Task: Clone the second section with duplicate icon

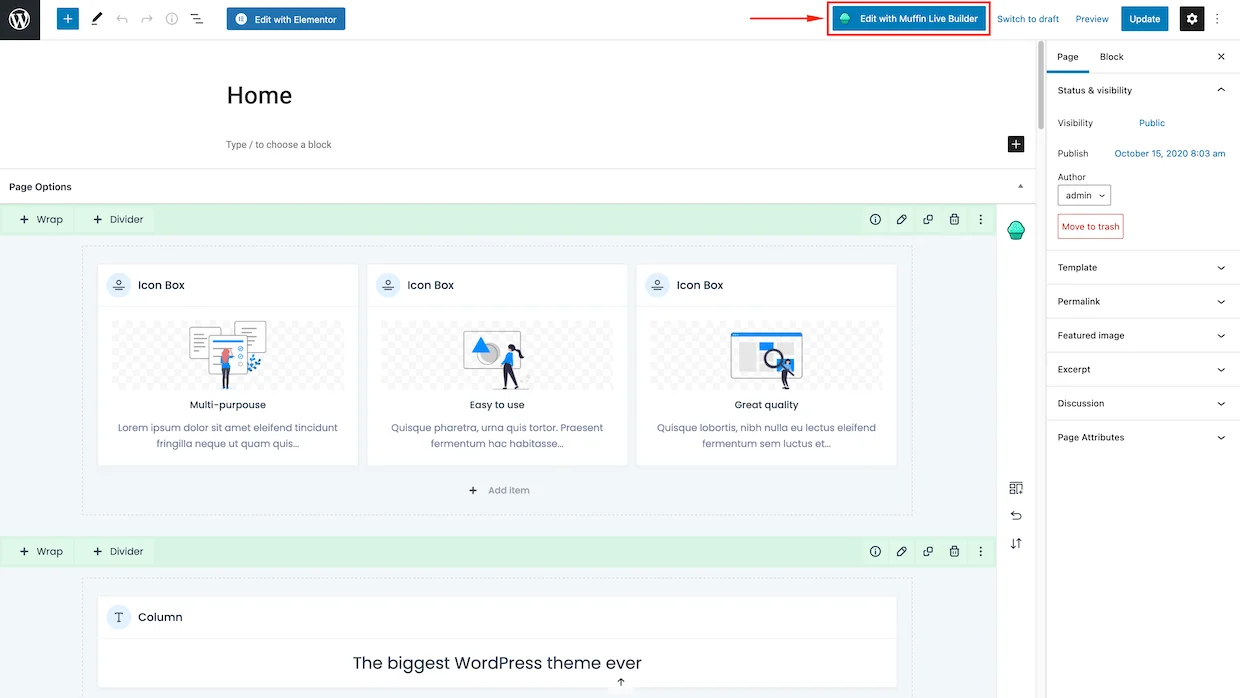Action: click(x=928, y=552)
